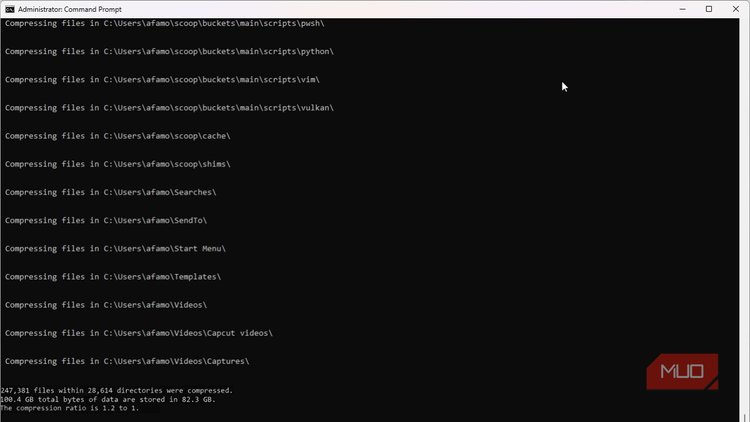This screenshot has width=750, height=422.
Task: Click the line ending in scoop\shims\
Action: coord(118,164)
